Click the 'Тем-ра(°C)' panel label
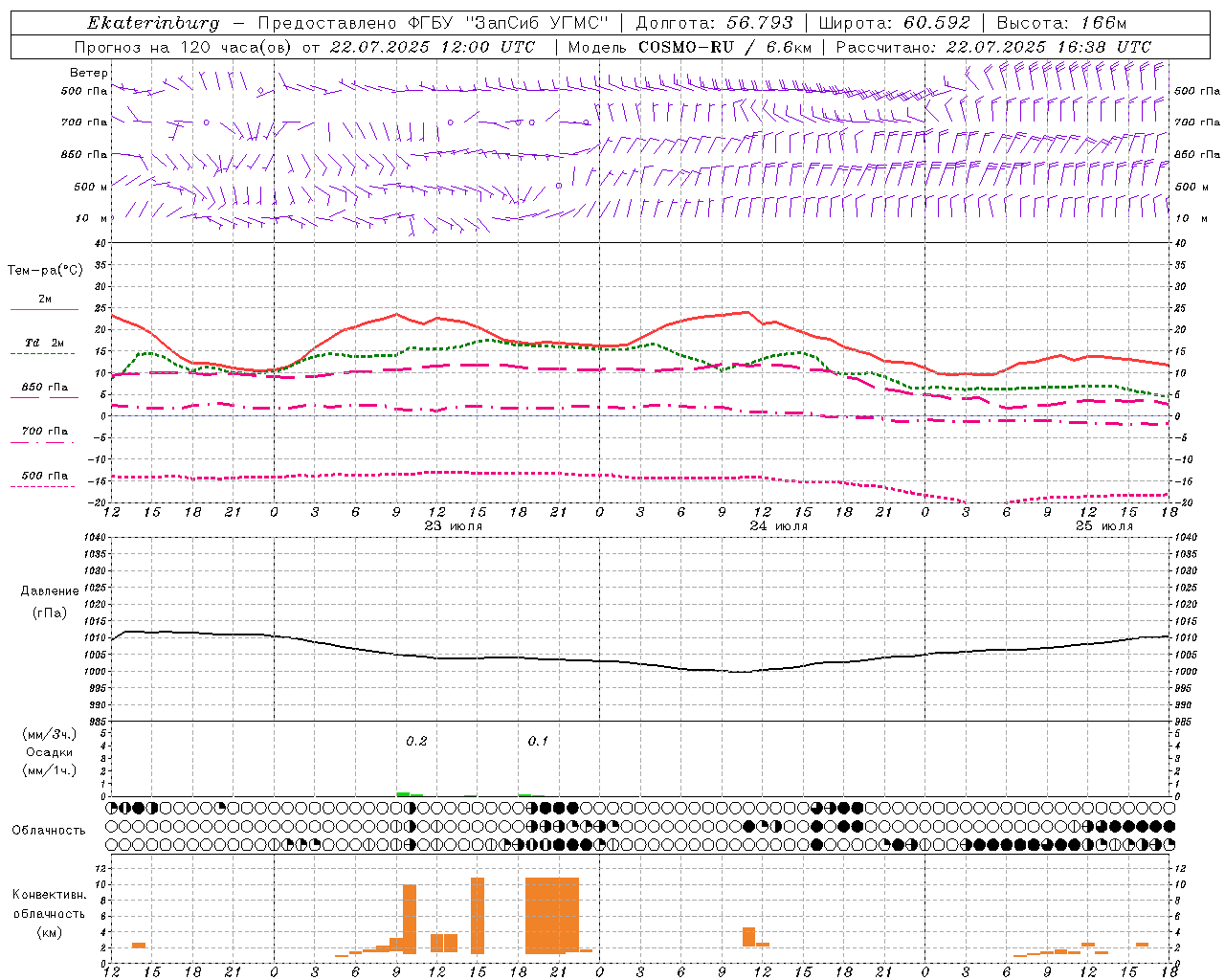 45,271
